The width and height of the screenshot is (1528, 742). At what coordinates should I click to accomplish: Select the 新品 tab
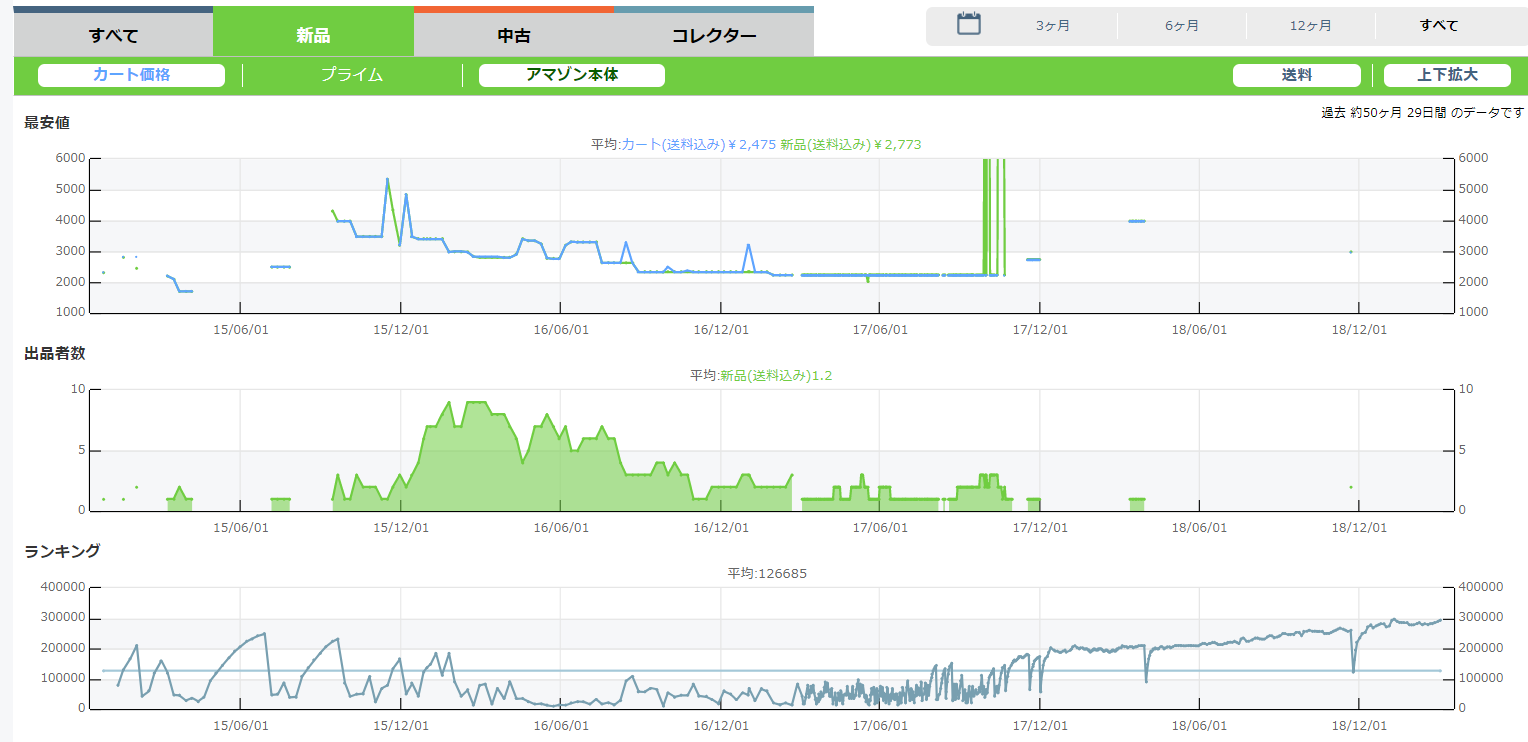(313, 35)
